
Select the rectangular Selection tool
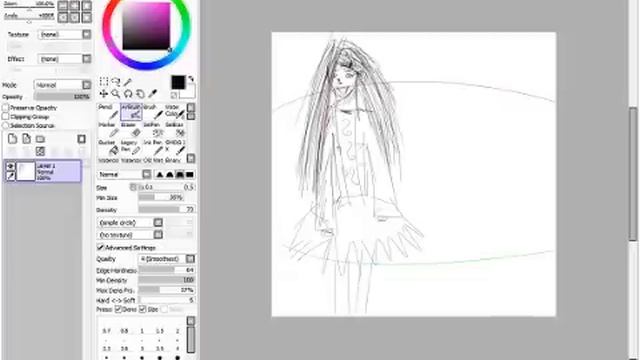[104, 81]
